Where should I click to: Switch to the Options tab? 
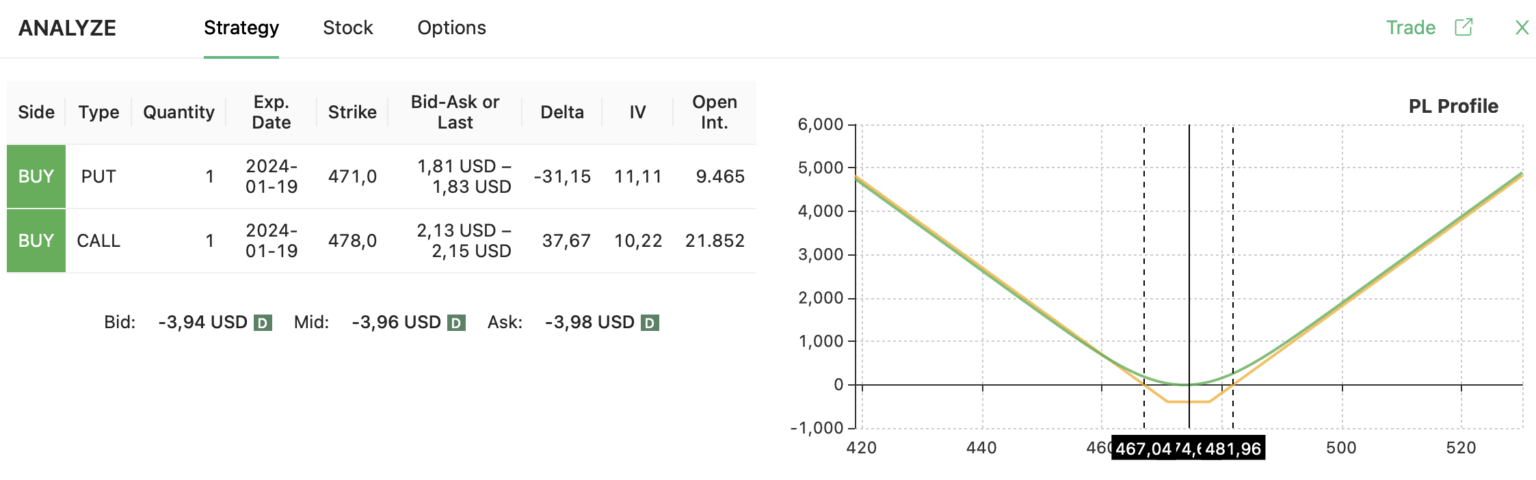coord(452,28)
